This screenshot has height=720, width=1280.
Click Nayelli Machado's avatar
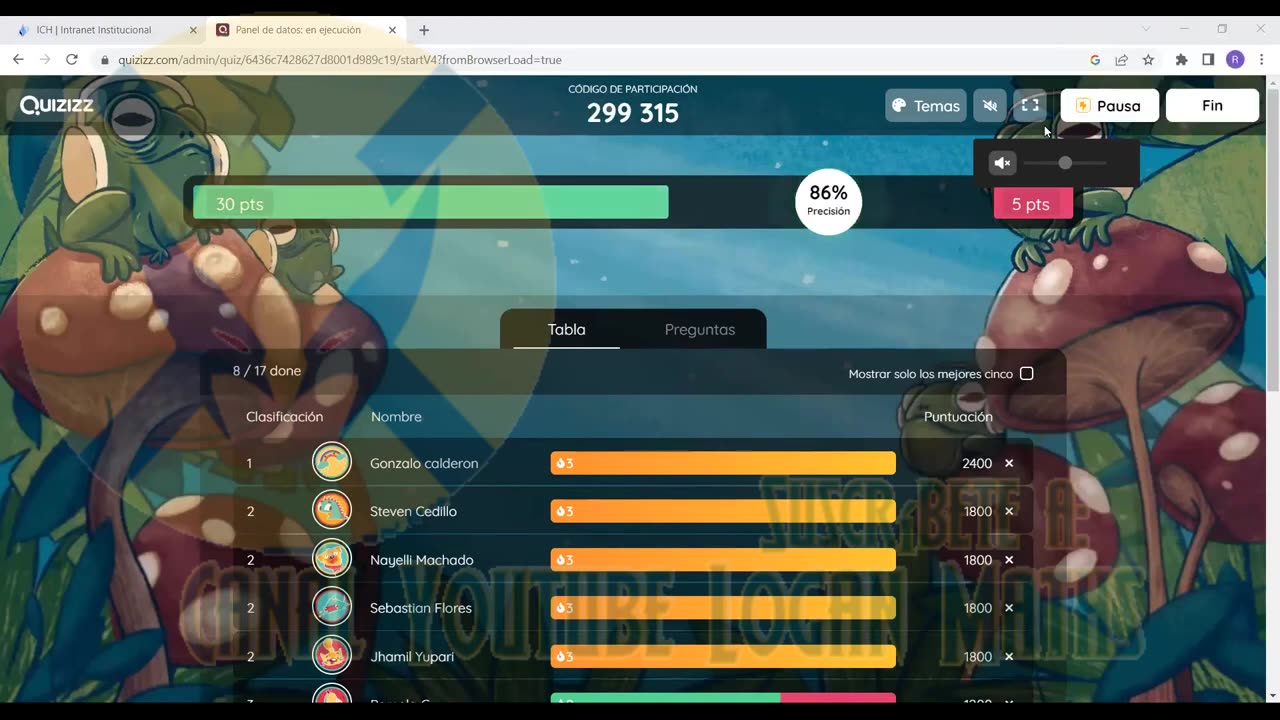point(332,559)
